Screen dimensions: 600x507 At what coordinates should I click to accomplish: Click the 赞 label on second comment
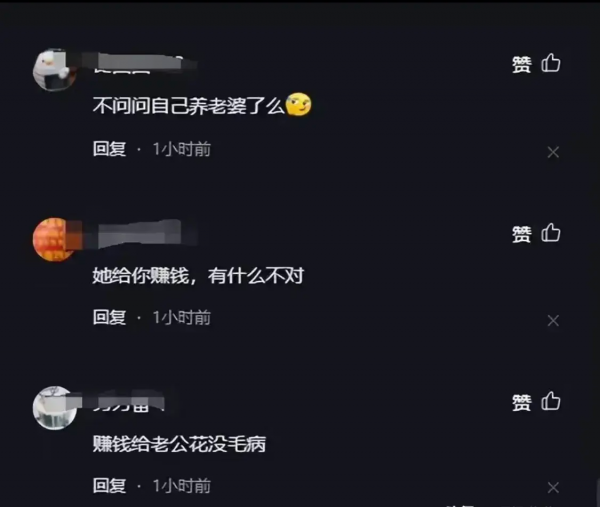coord(522,234)
